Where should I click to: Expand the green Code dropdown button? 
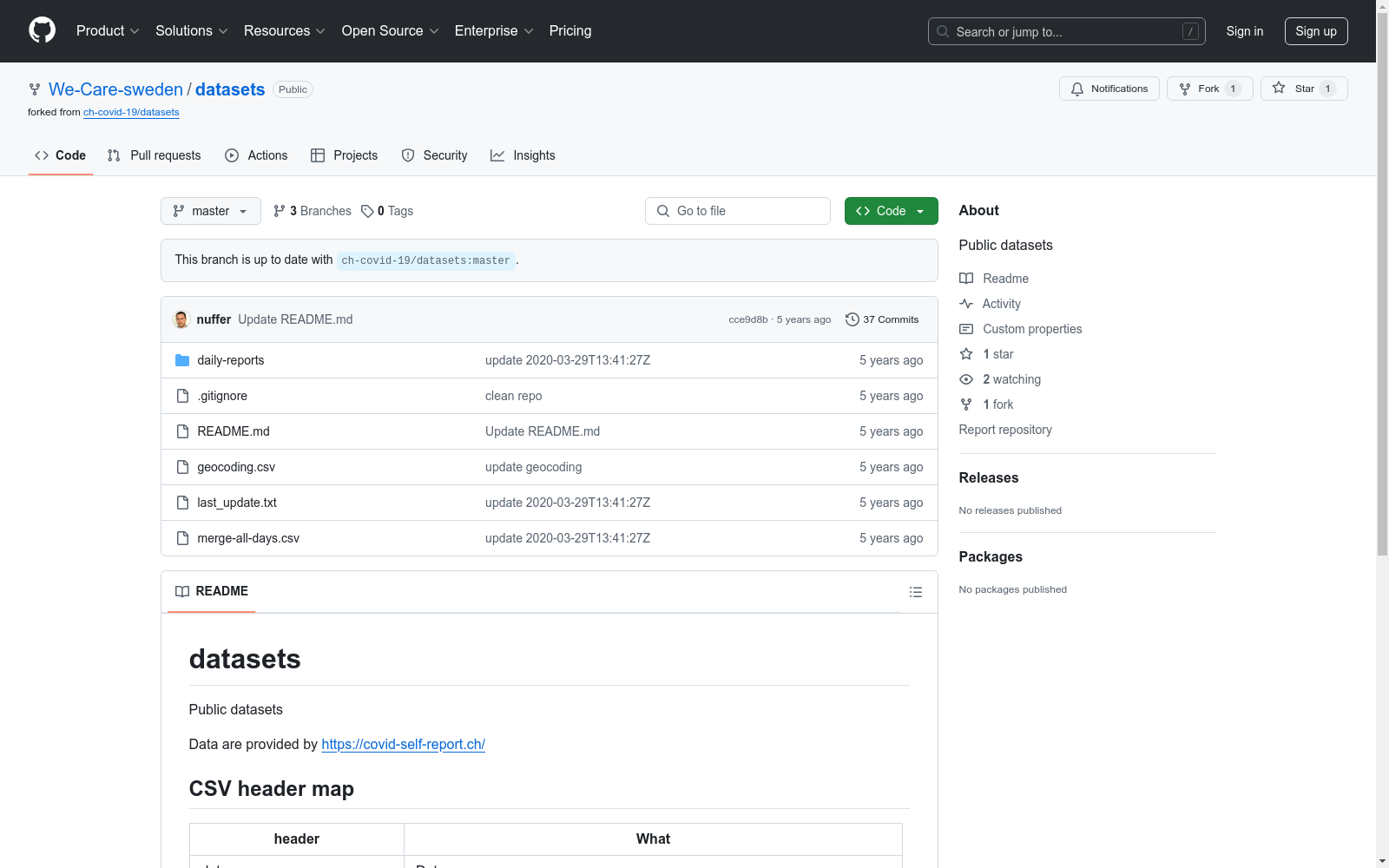(x=892, y=211)
